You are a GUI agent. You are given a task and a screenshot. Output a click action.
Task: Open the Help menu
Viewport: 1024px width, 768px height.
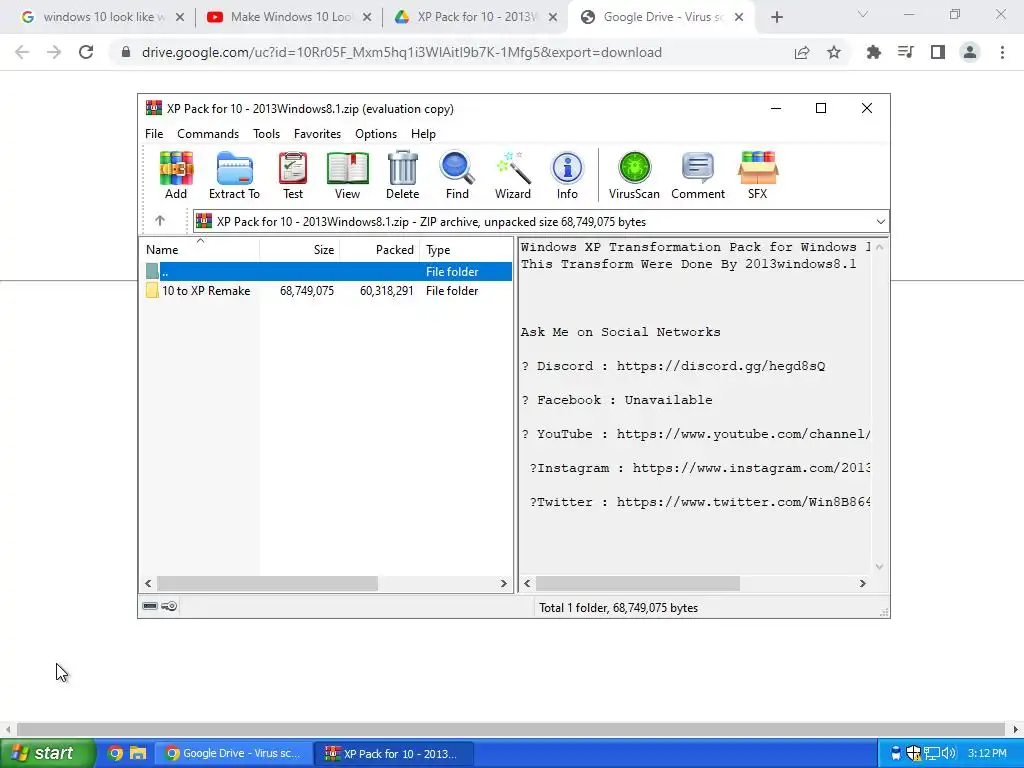(x=423, y=133)
